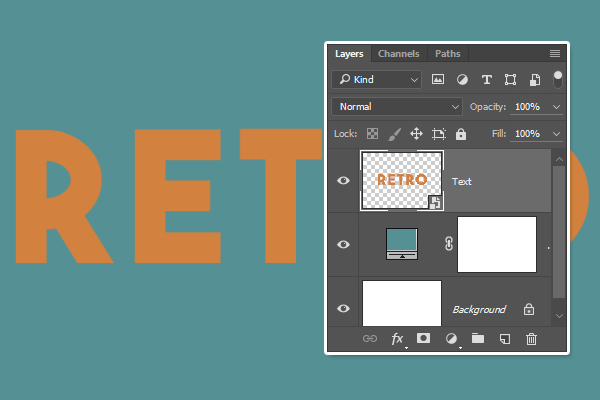The image size is (600, 400).
Task: Click the mask link chain icon
Action: point(449,244)
